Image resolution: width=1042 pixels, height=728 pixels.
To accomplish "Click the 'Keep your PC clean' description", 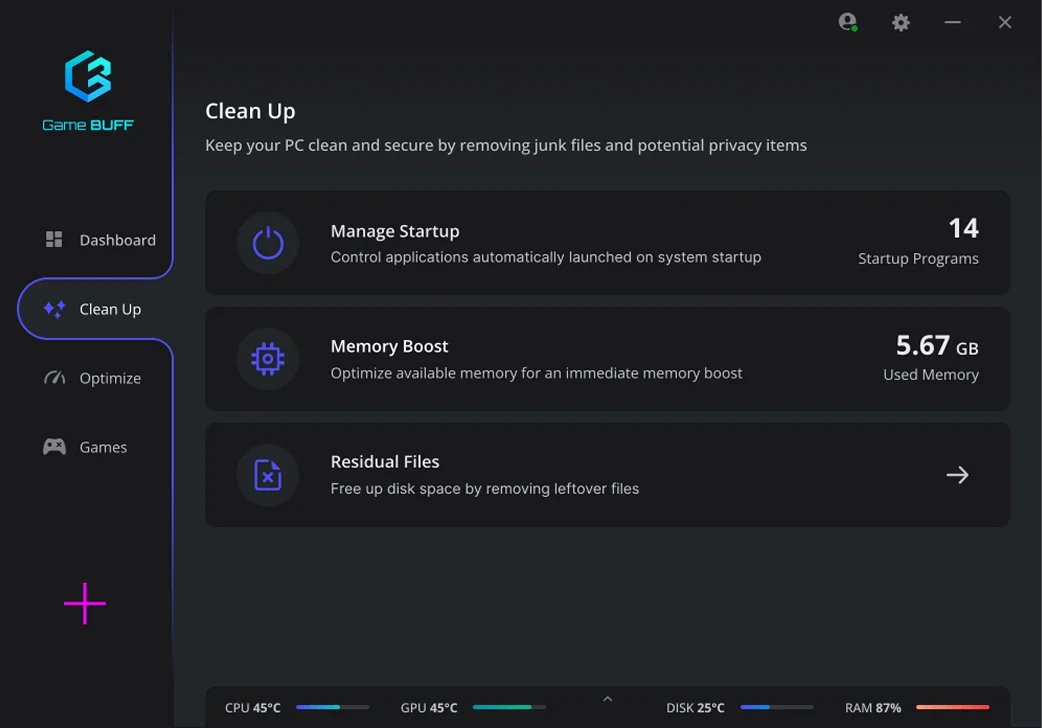I will pos(506,146).
